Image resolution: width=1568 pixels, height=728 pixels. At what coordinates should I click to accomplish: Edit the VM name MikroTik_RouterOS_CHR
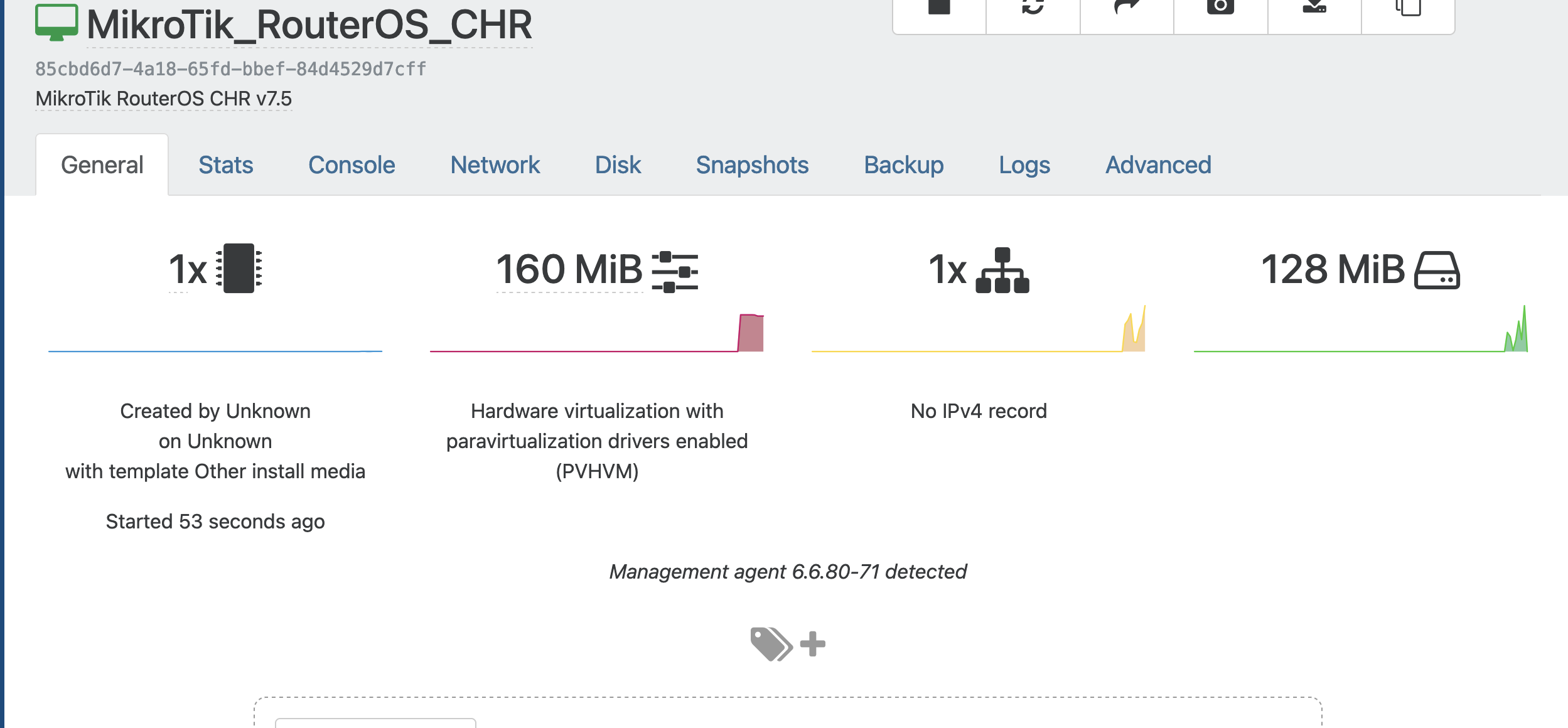pyautogui.click(x=309, y=25)
